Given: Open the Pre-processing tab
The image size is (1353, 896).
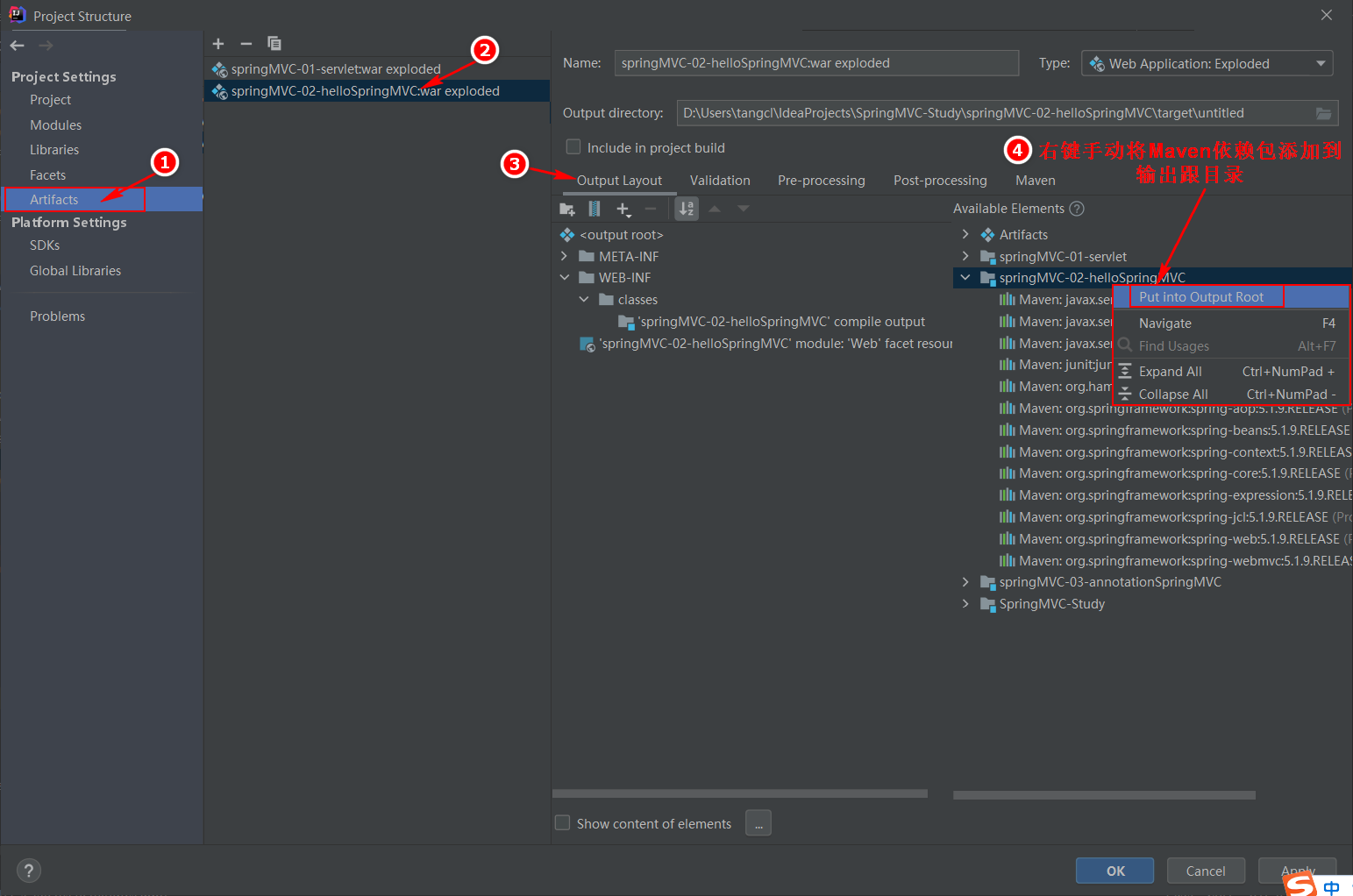Looking at the screenshot, I should [822, 181].
